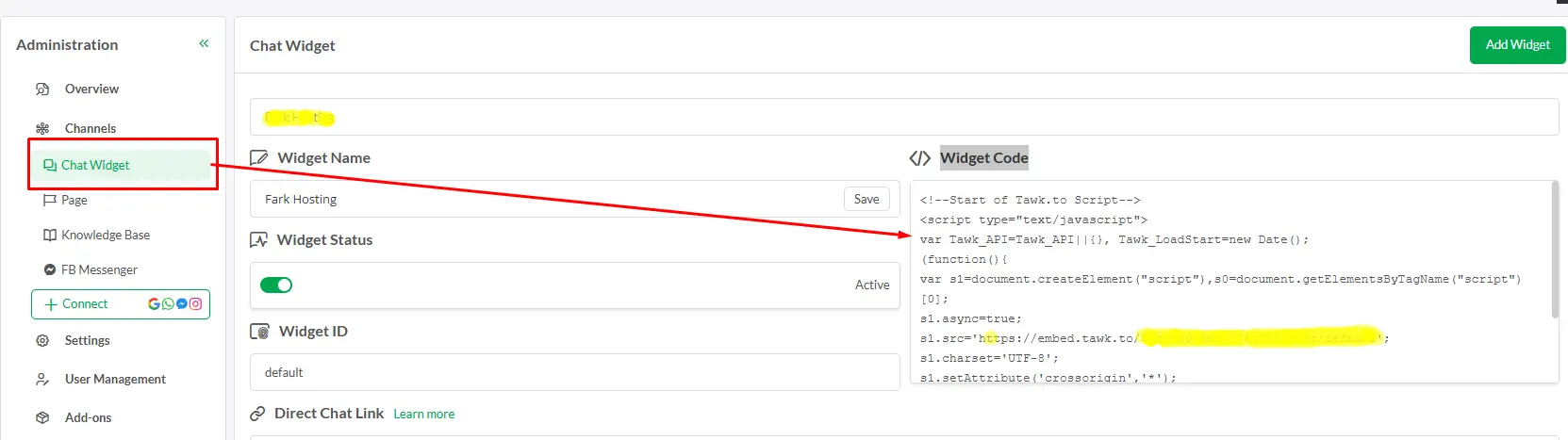Viewport: 1568px width, 440px height.
Task: Open the property selector field at top
Action: coord(903,117)
